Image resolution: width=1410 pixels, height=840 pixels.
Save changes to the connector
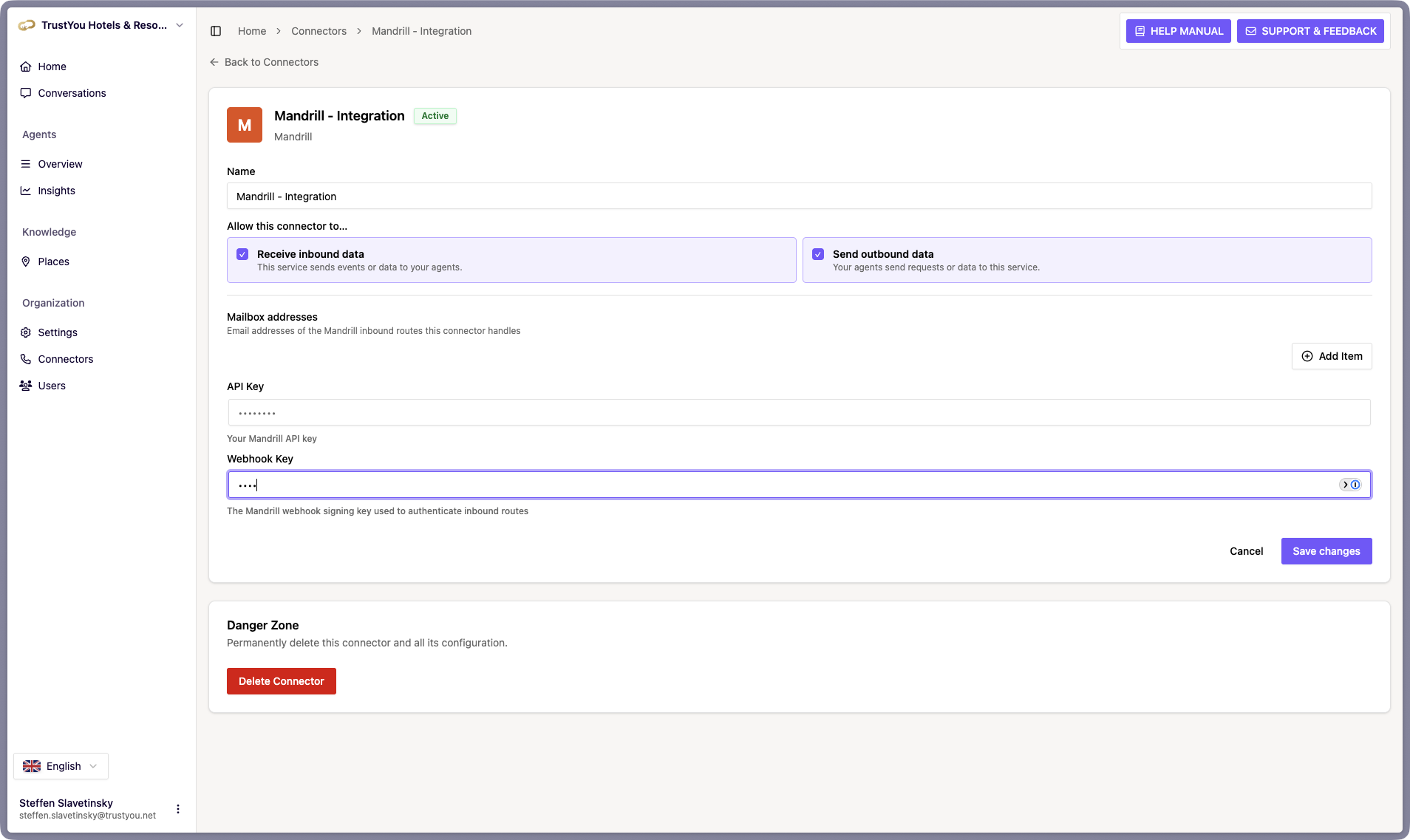1326,551
